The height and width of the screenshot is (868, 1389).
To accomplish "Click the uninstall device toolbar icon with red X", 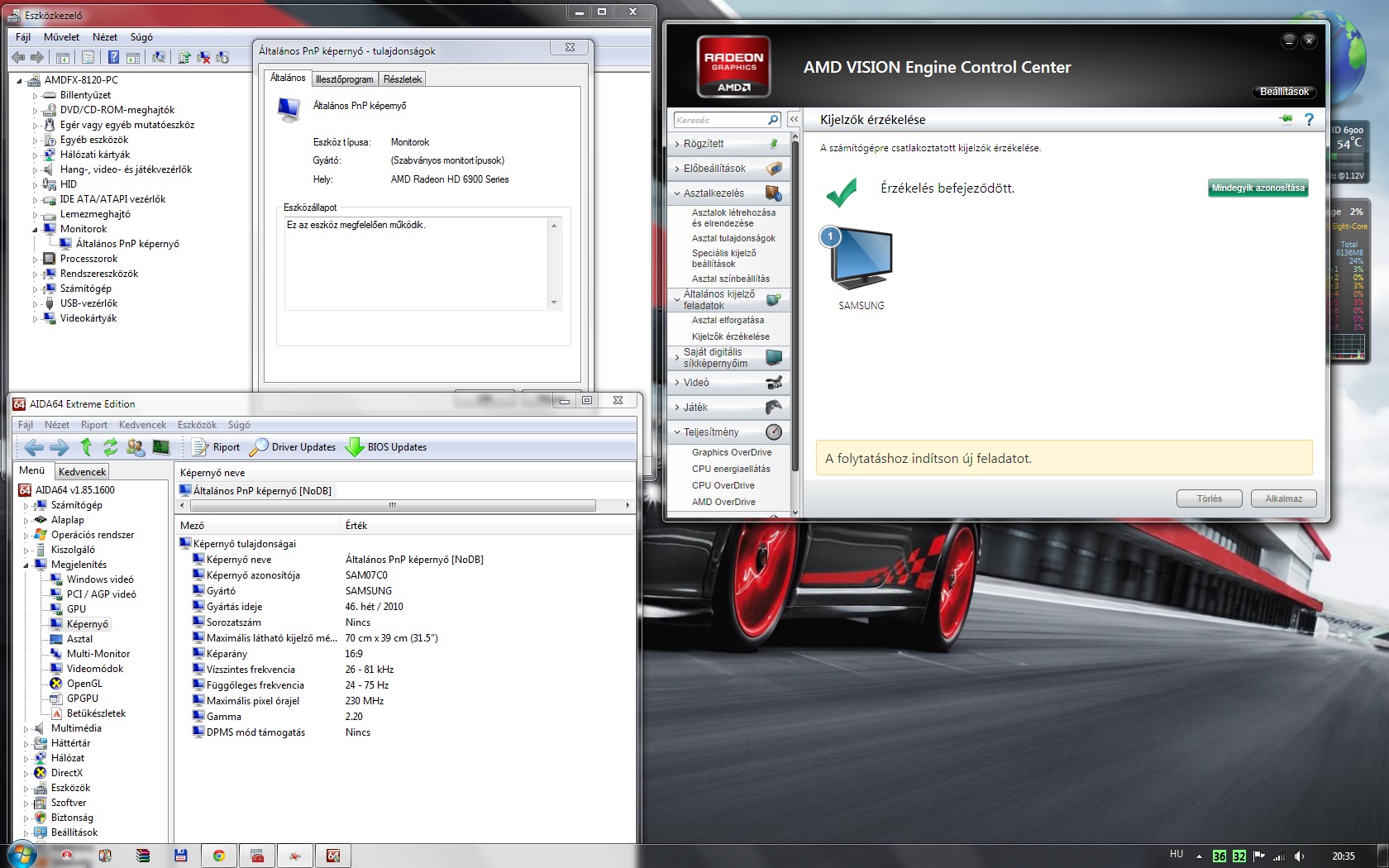I will 203,58.
